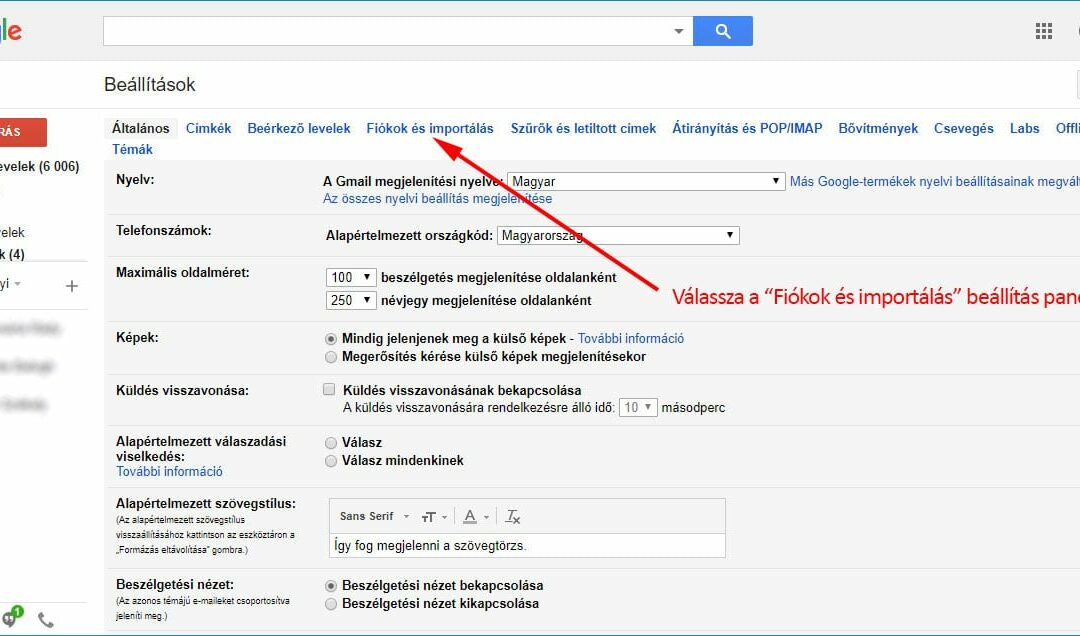
Task: Open Más Google-termékek nyelvi beállításai link
Action: point(935,181)
